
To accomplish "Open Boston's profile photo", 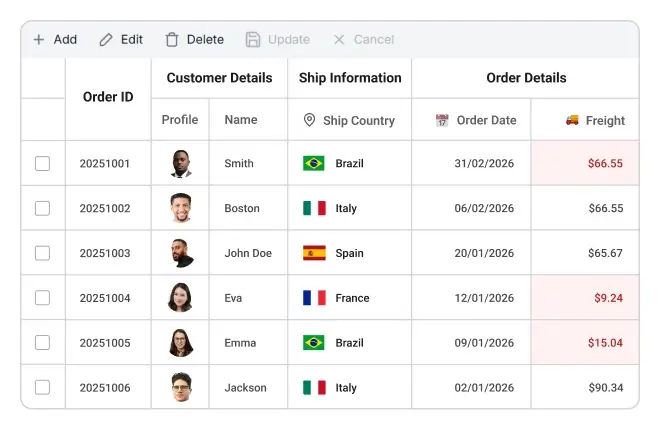I will (x=181, y=208).
